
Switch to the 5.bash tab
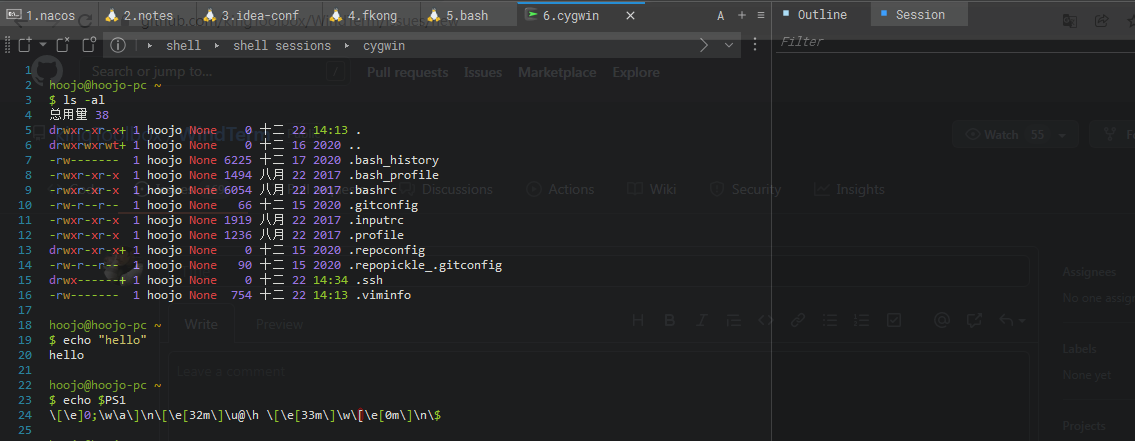470,14
